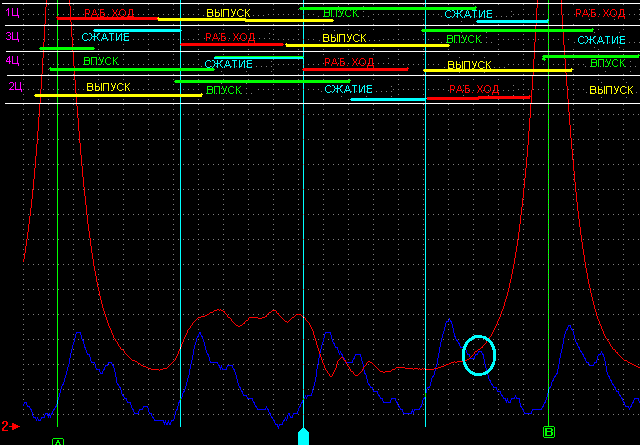The height and width of the screenshot is (445, 640).
Task: Click ВЫПУСК label in the 3Ц row
Action: [344, 38]
